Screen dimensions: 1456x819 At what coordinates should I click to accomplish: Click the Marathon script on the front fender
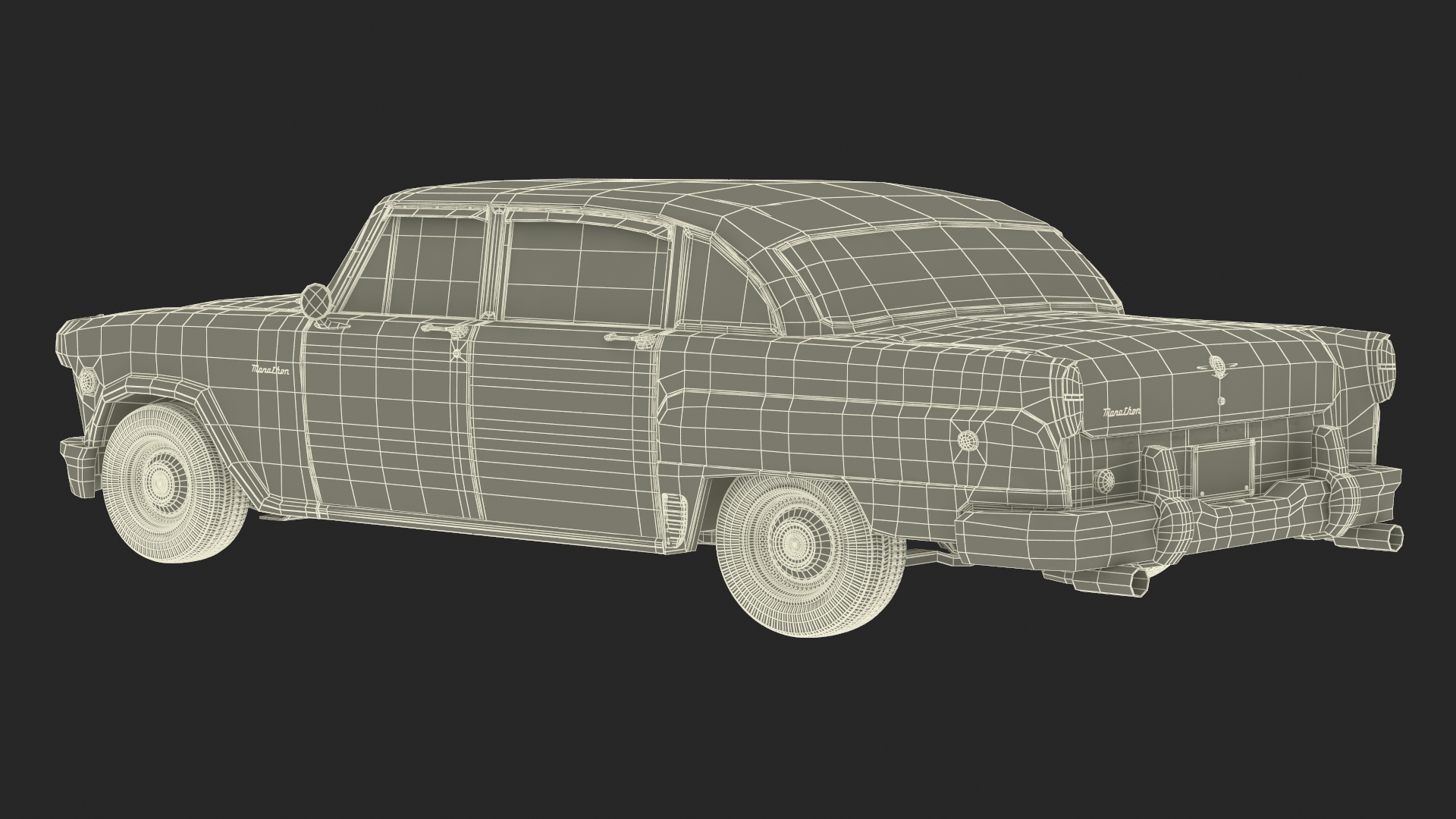[271, 370]
